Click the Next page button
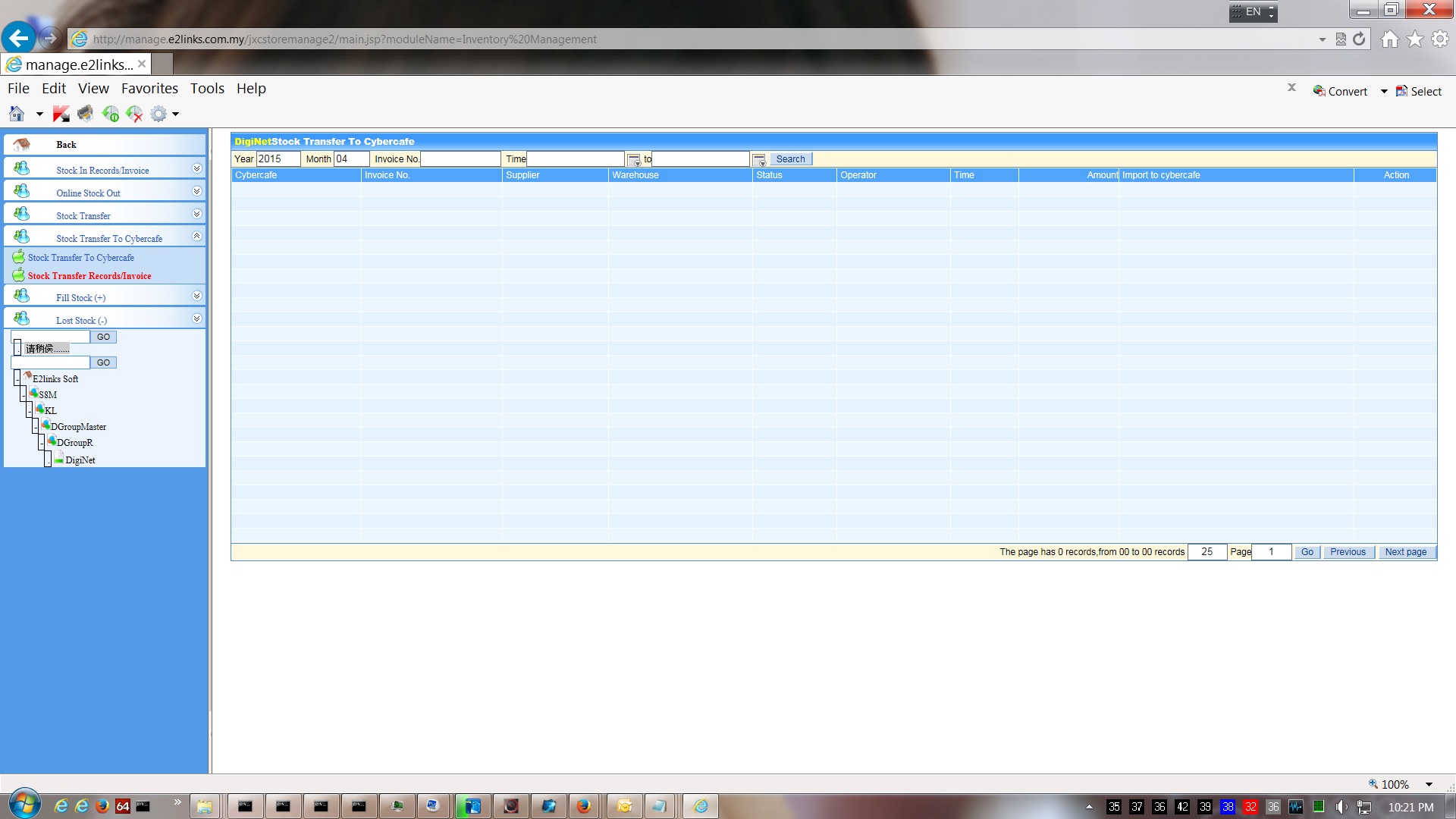1456x819 pixels. 1405,552
